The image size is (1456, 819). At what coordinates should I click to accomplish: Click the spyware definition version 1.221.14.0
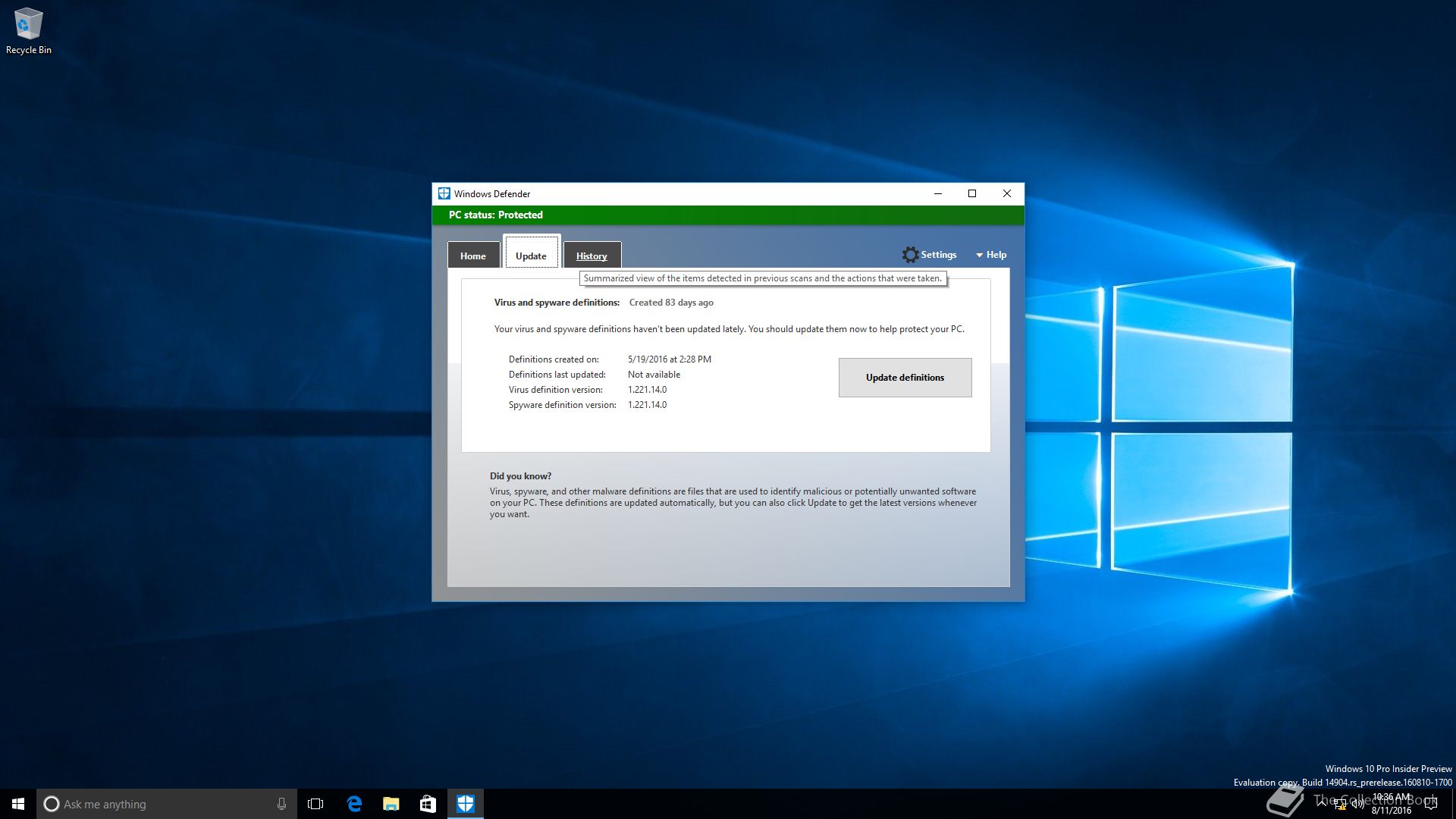tap(647, 405)
